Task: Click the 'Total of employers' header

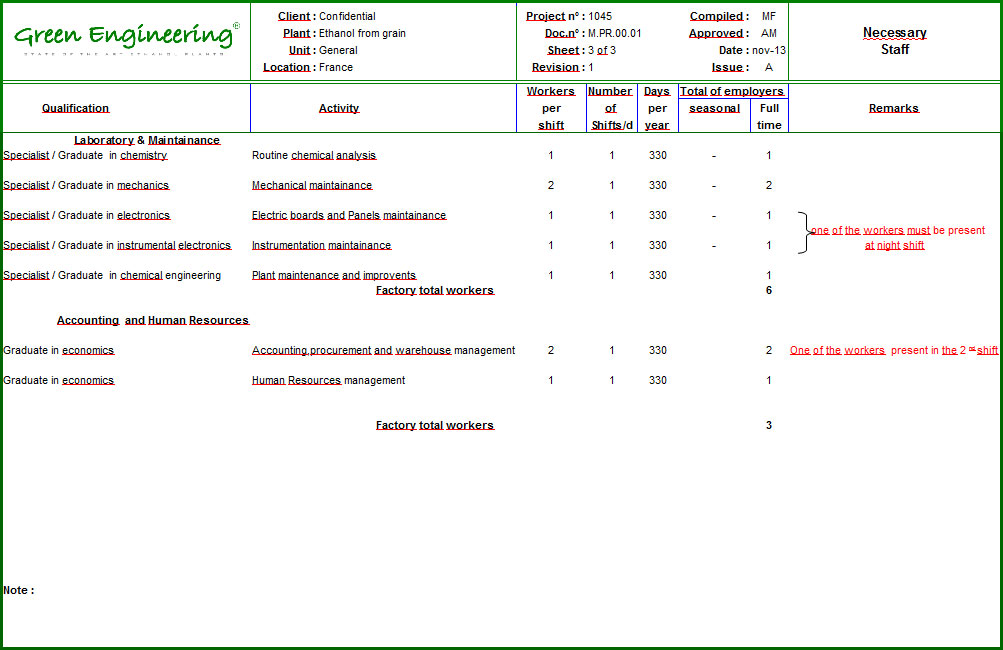Action: 732,91
